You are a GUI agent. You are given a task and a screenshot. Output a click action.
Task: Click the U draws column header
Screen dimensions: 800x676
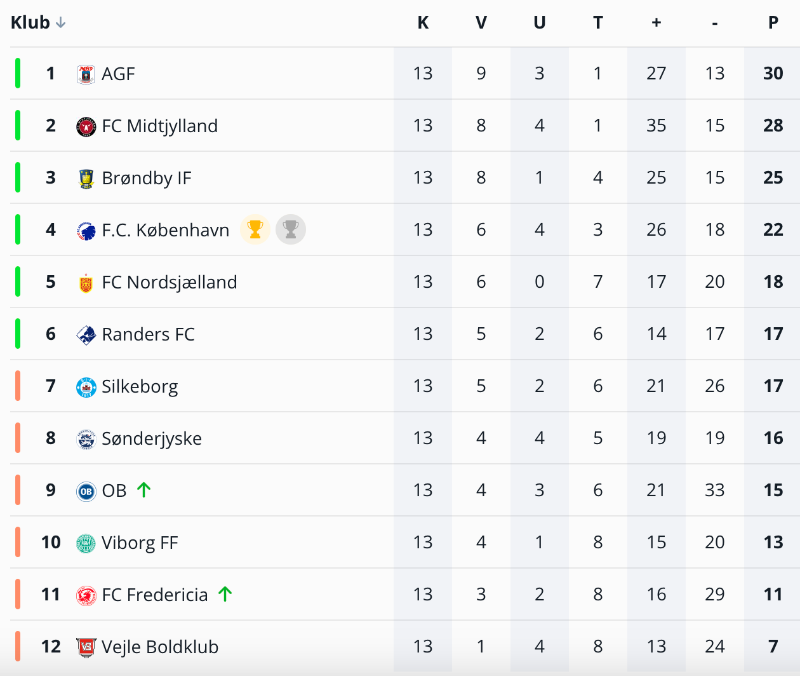[540, 23]
